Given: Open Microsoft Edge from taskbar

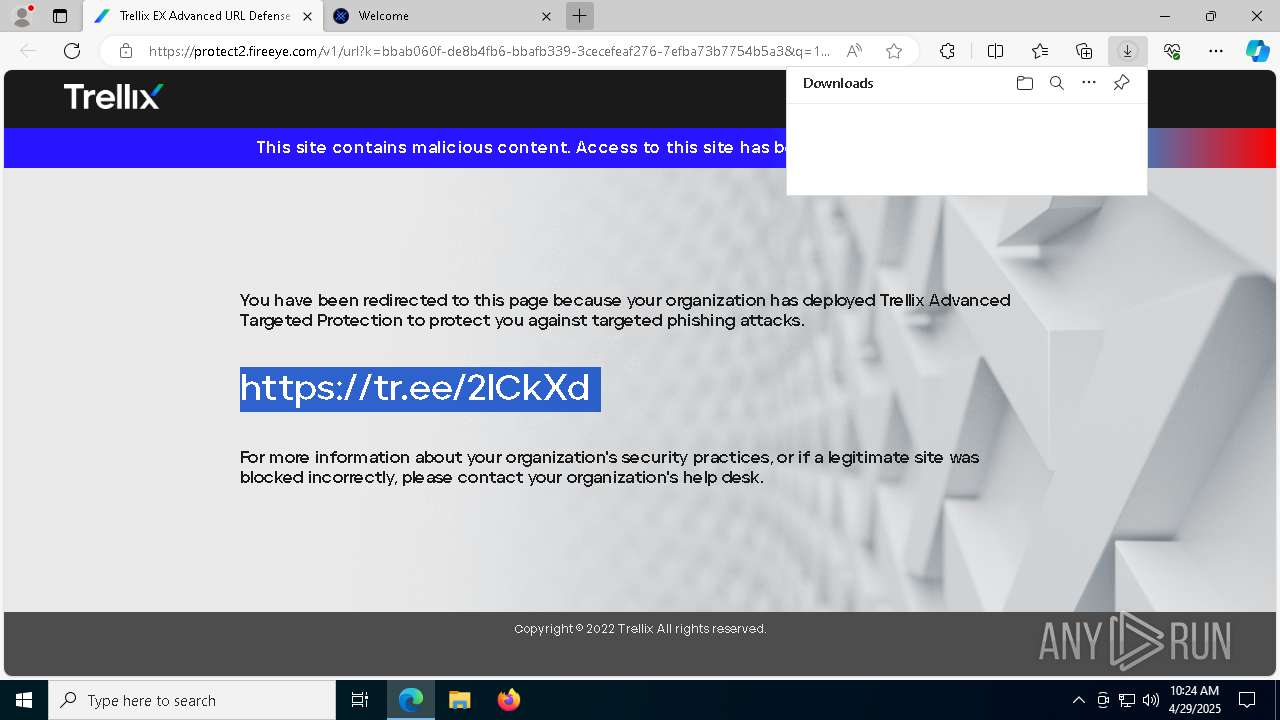Looking at the screenshot, I should coord(411,700).
